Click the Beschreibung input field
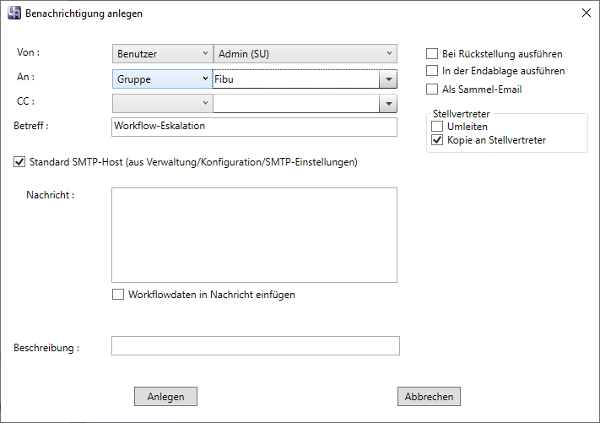This screenshot has height=423, width=600. (x=255, y=346)
